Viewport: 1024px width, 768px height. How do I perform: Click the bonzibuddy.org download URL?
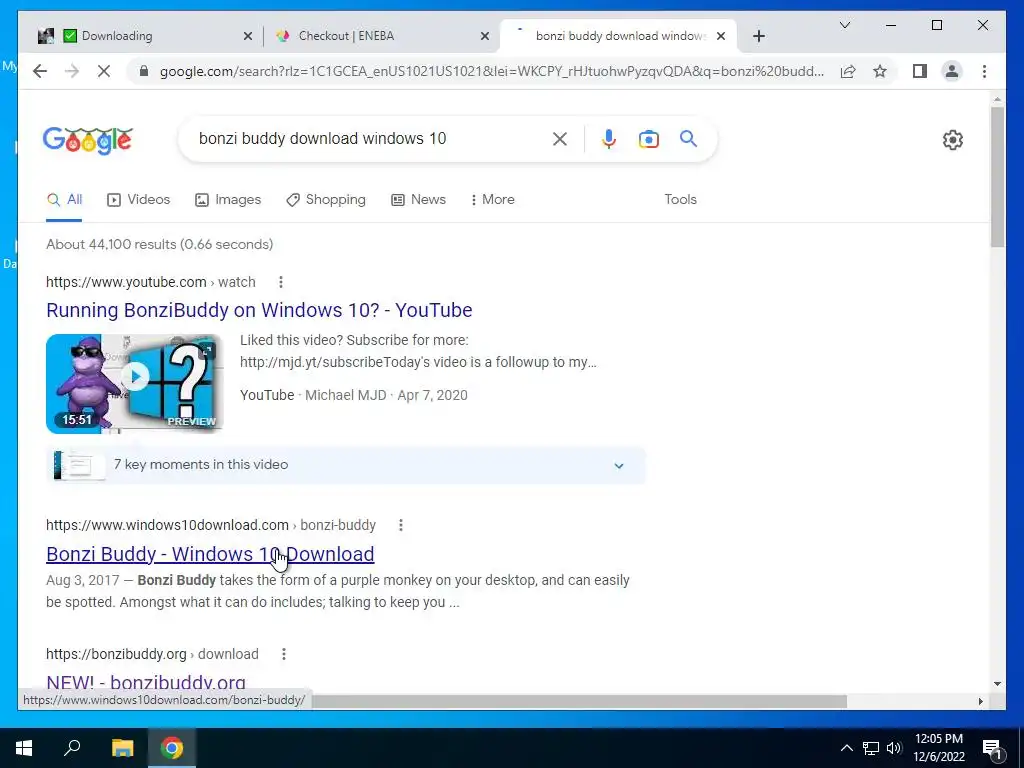tap(152, 654)
